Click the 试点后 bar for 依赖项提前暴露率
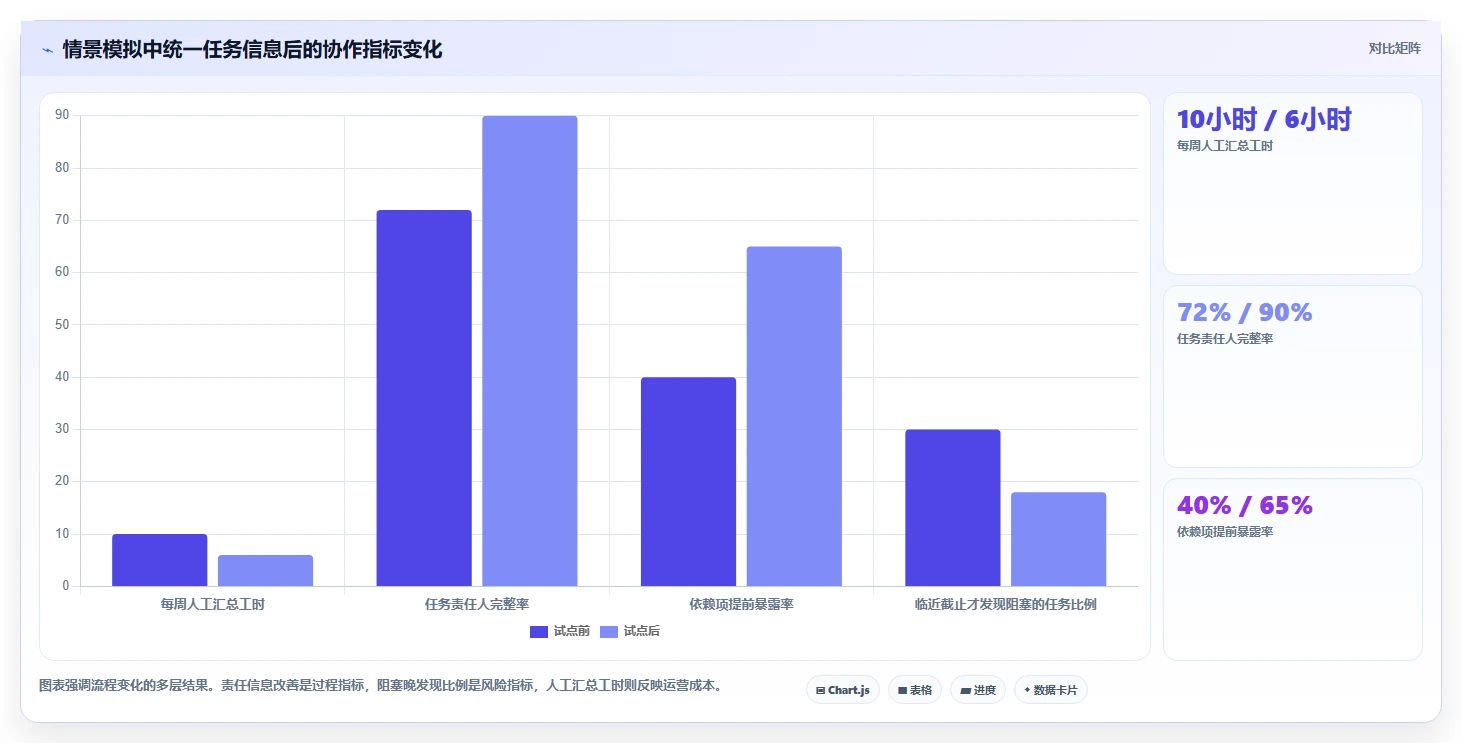 click(794, 416)
